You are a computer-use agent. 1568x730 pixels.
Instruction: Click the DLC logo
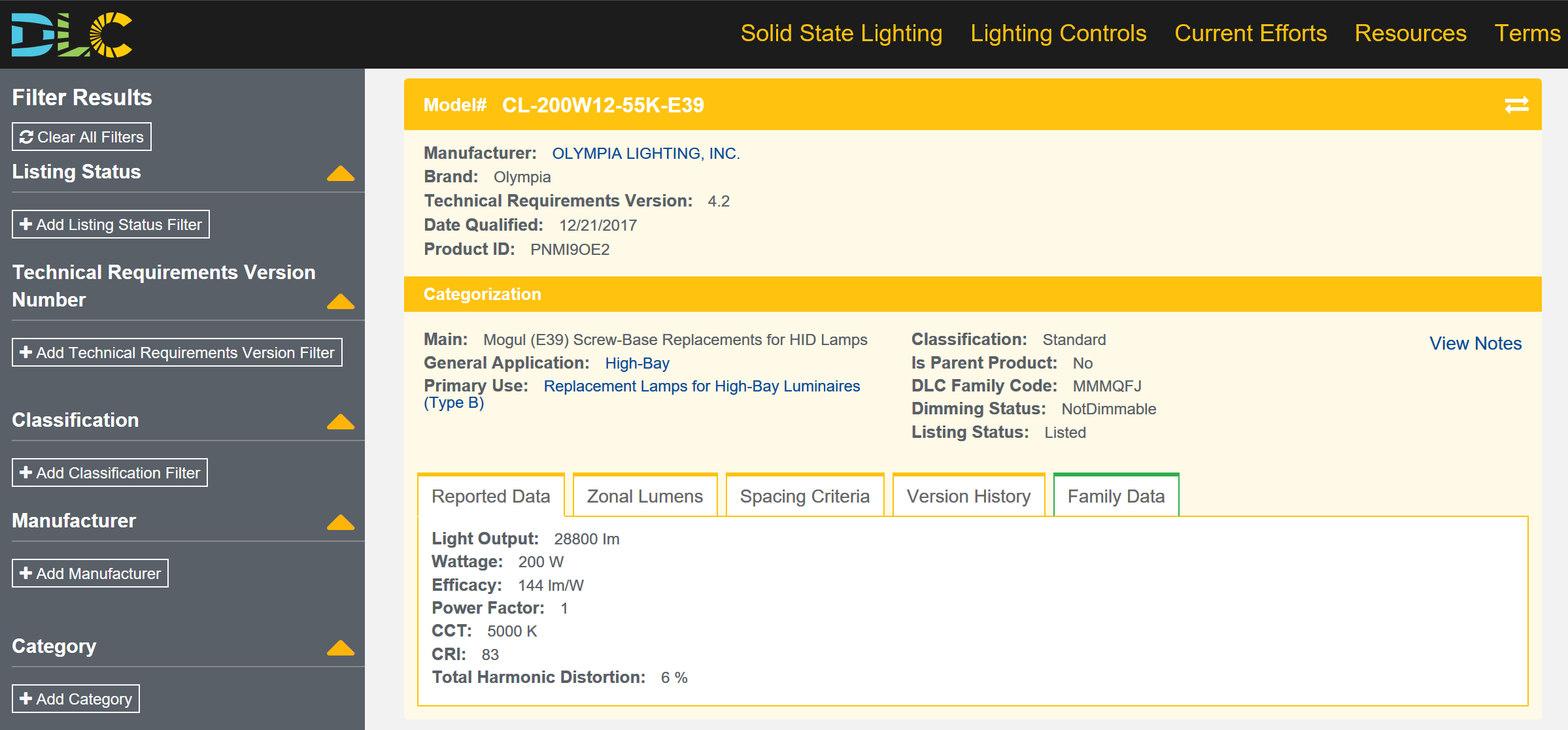72,34
